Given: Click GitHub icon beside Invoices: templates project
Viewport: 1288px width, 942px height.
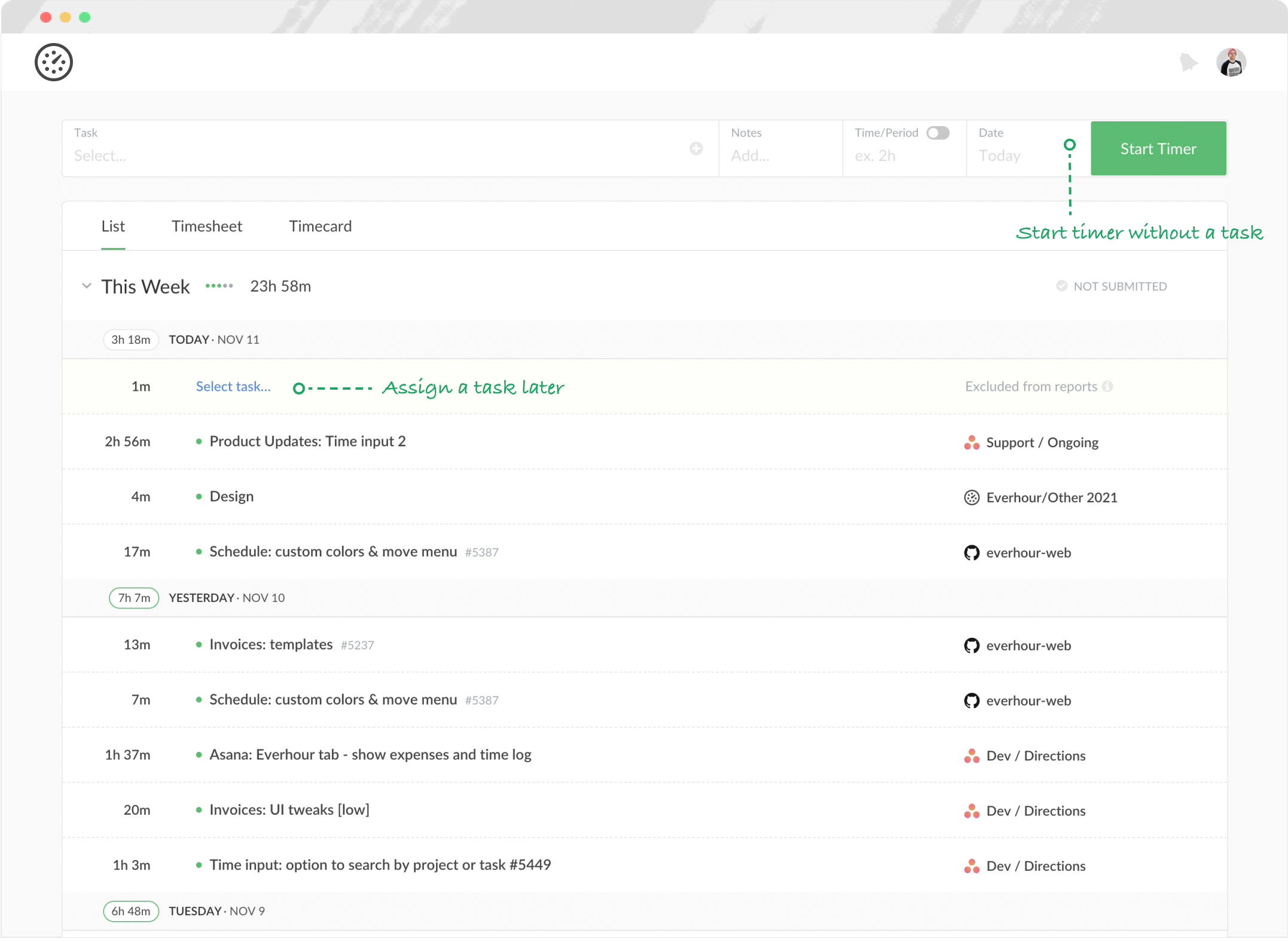Looking at the screenshot, I should point(972,646).
